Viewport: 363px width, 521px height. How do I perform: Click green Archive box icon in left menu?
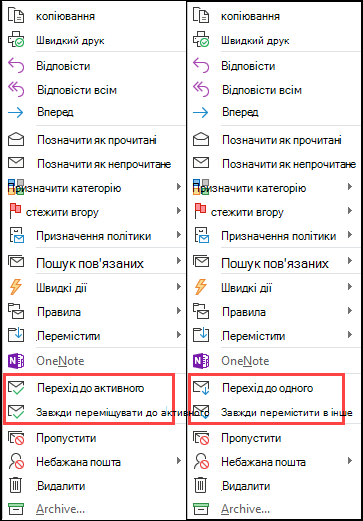point(16,509)
